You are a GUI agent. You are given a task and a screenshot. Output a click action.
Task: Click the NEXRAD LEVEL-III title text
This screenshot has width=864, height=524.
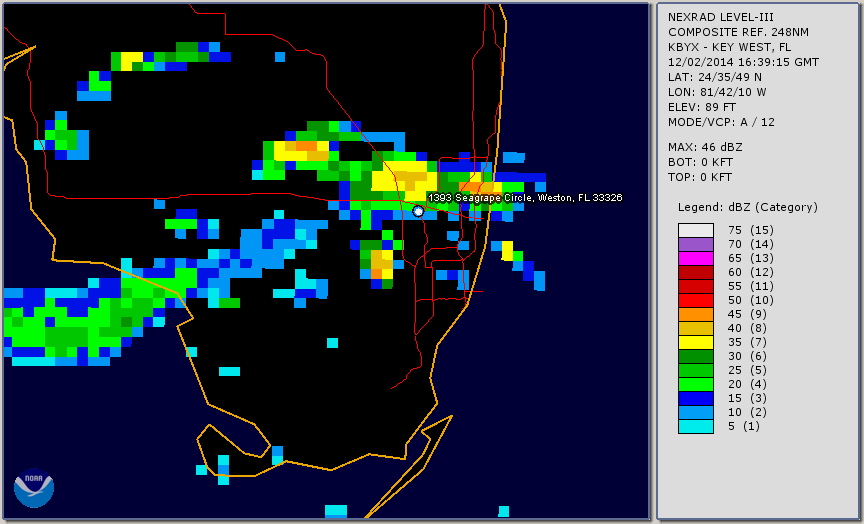[x=721, y=18]
